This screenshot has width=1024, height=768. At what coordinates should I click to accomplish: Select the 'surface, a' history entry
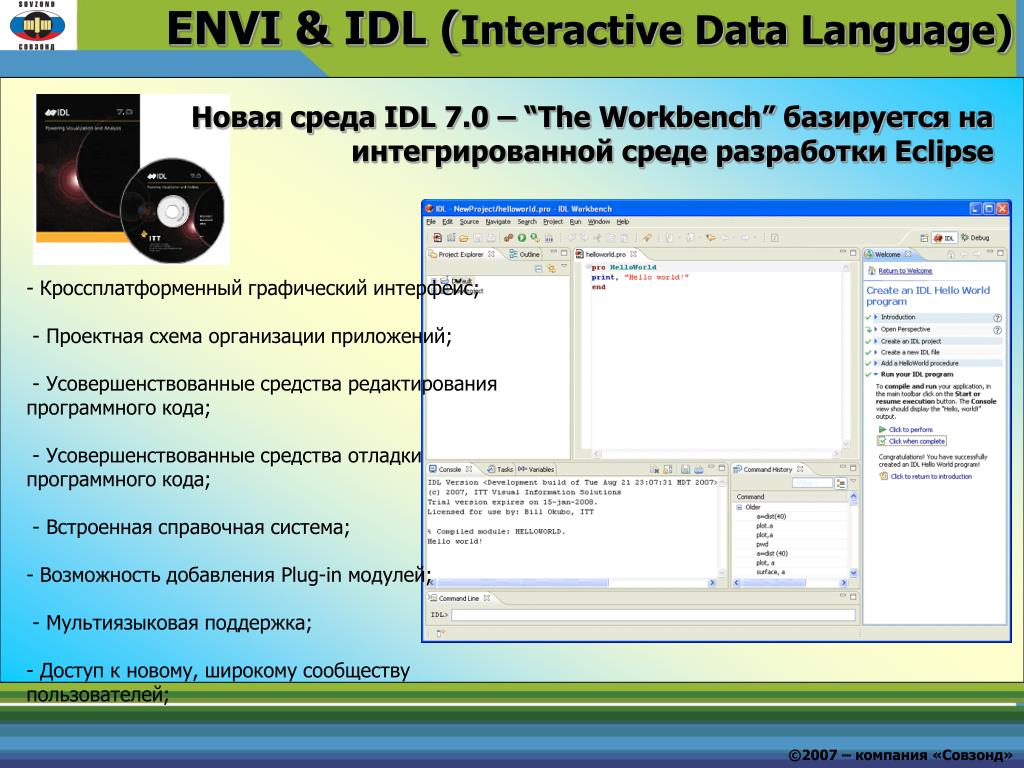[x=771, y=571]
